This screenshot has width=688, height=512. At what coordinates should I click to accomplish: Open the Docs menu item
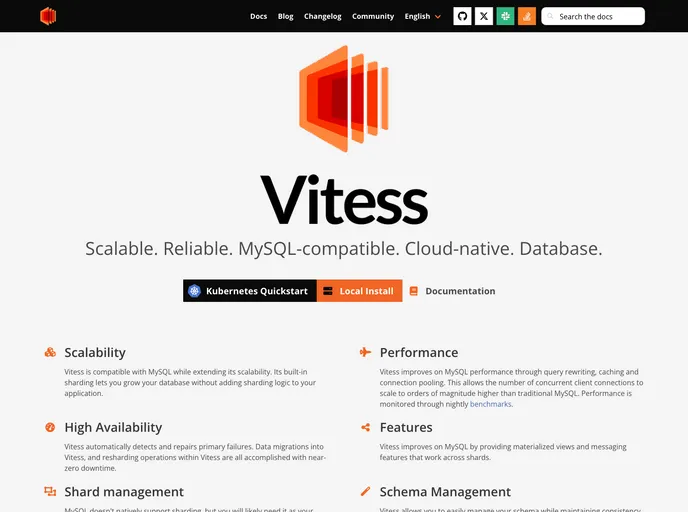pos(258,16)
